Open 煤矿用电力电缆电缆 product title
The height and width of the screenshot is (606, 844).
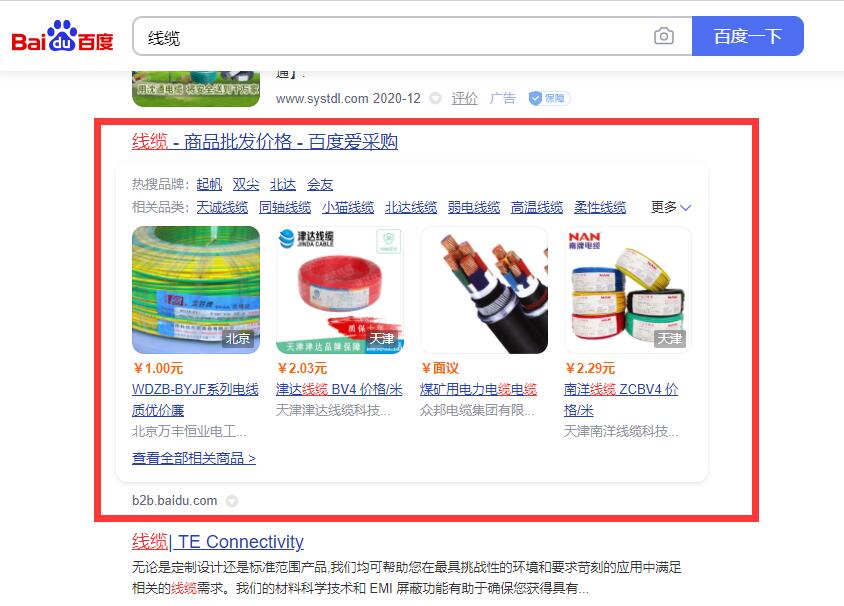click(479, 390)
